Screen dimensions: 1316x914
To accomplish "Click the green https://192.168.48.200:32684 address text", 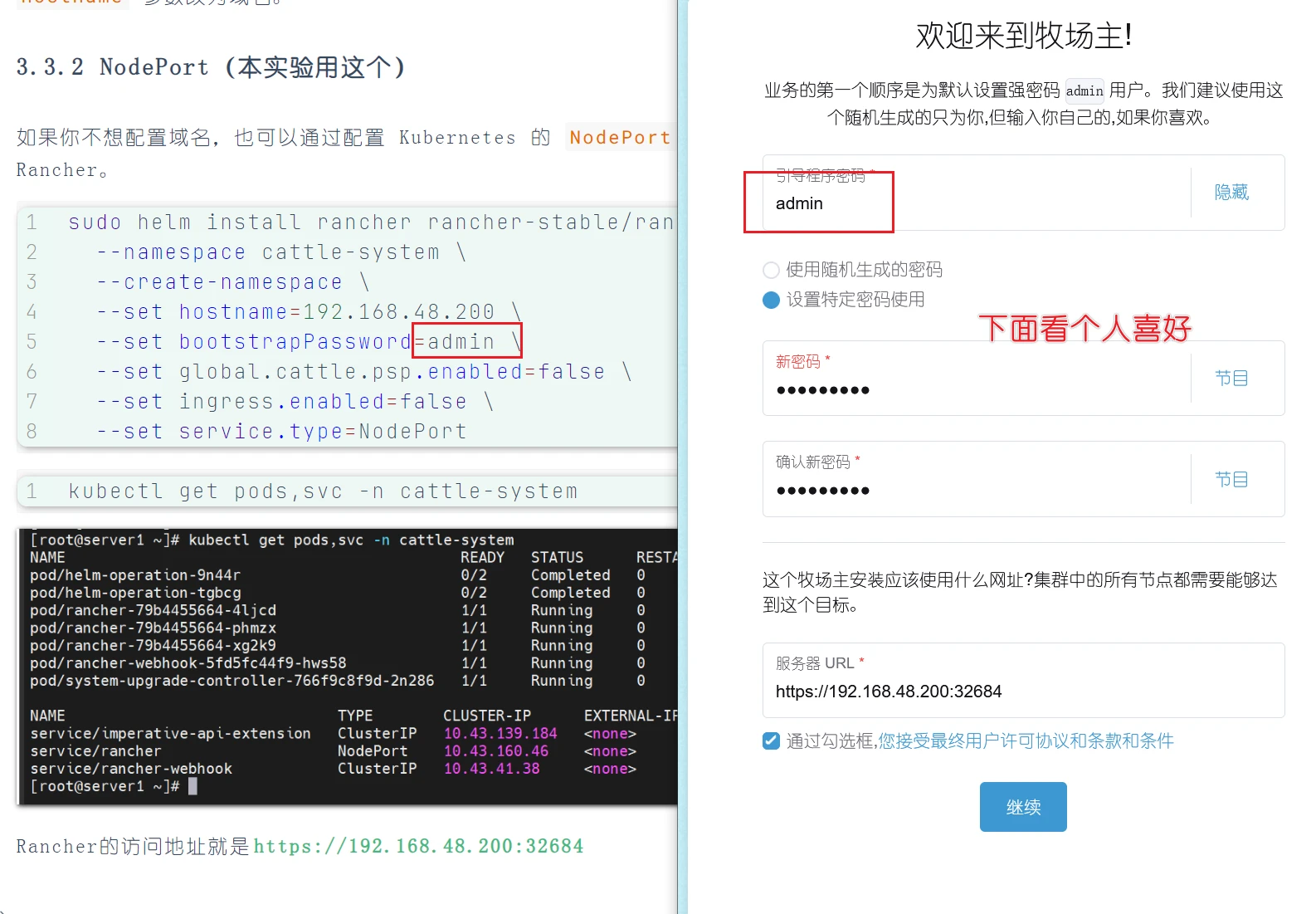I will pyautogui.click(x=418, y=846).
